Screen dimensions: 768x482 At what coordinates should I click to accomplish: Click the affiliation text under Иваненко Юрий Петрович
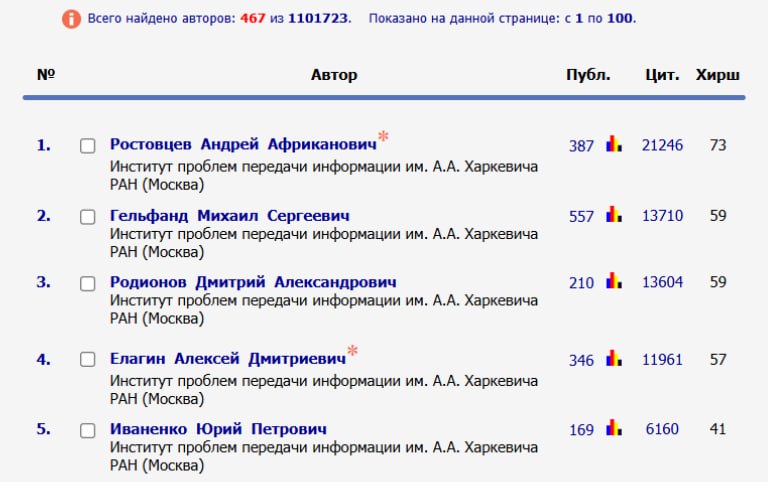point(324,456)
